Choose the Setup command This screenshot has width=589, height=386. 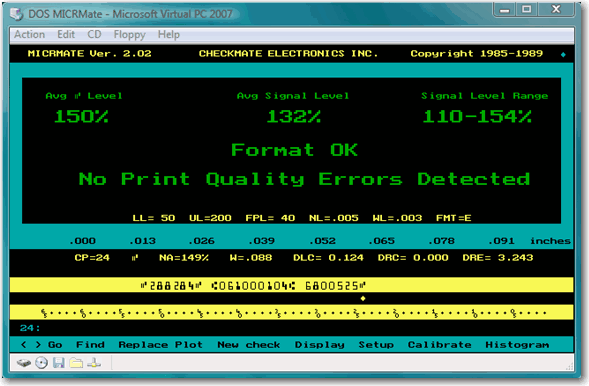pyautogui.click(x=376, y=344)
